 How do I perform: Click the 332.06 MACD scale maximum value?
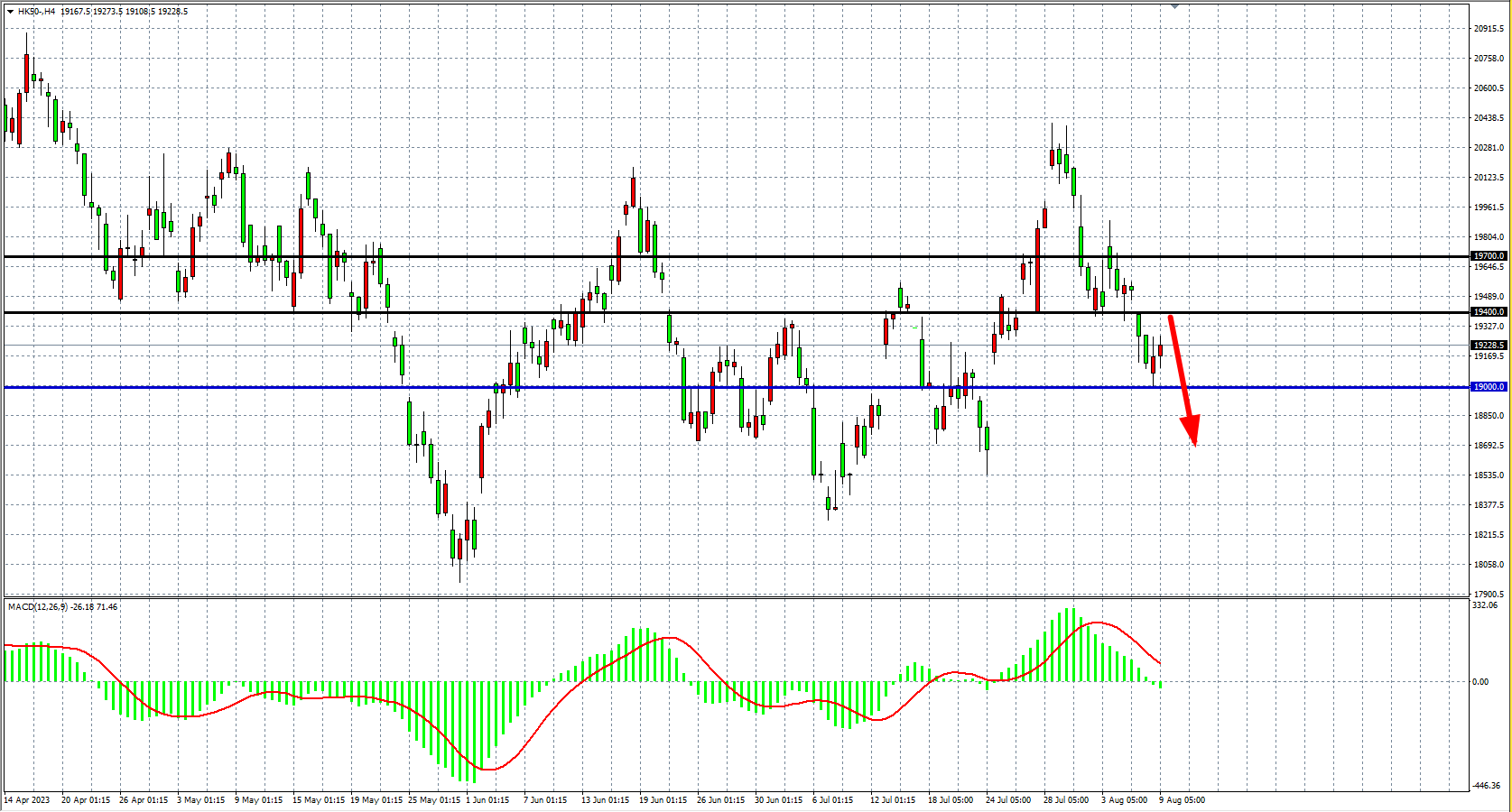point(1485,605)
